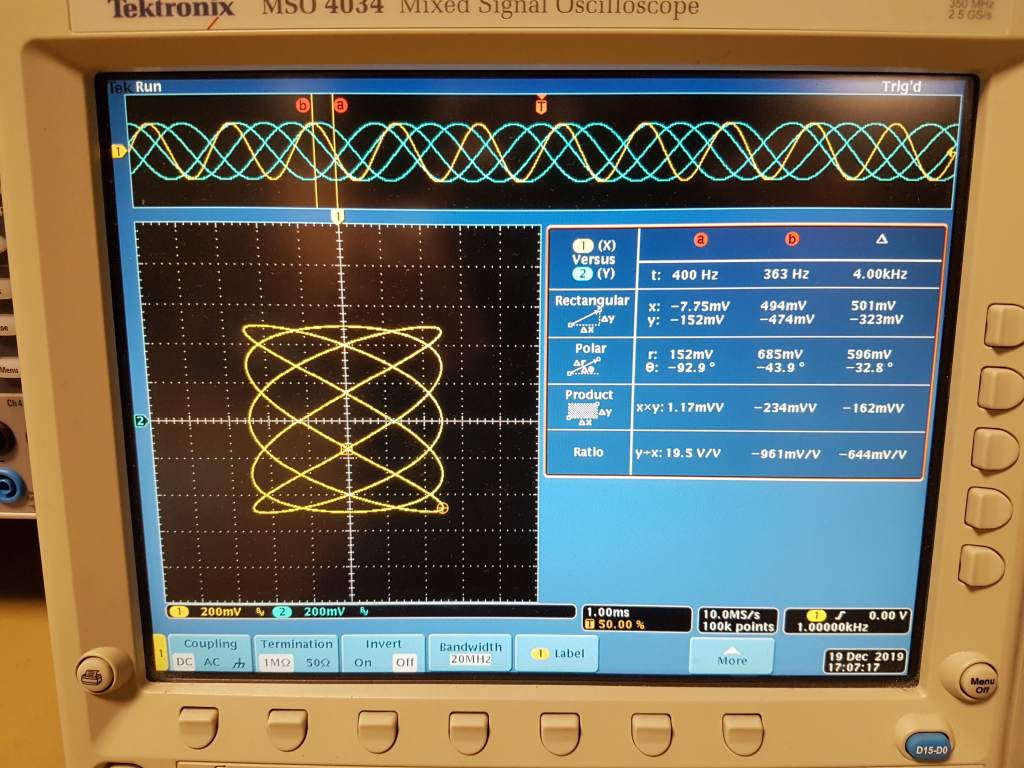Click the bezel button under Invert

[x=377, y=731]
